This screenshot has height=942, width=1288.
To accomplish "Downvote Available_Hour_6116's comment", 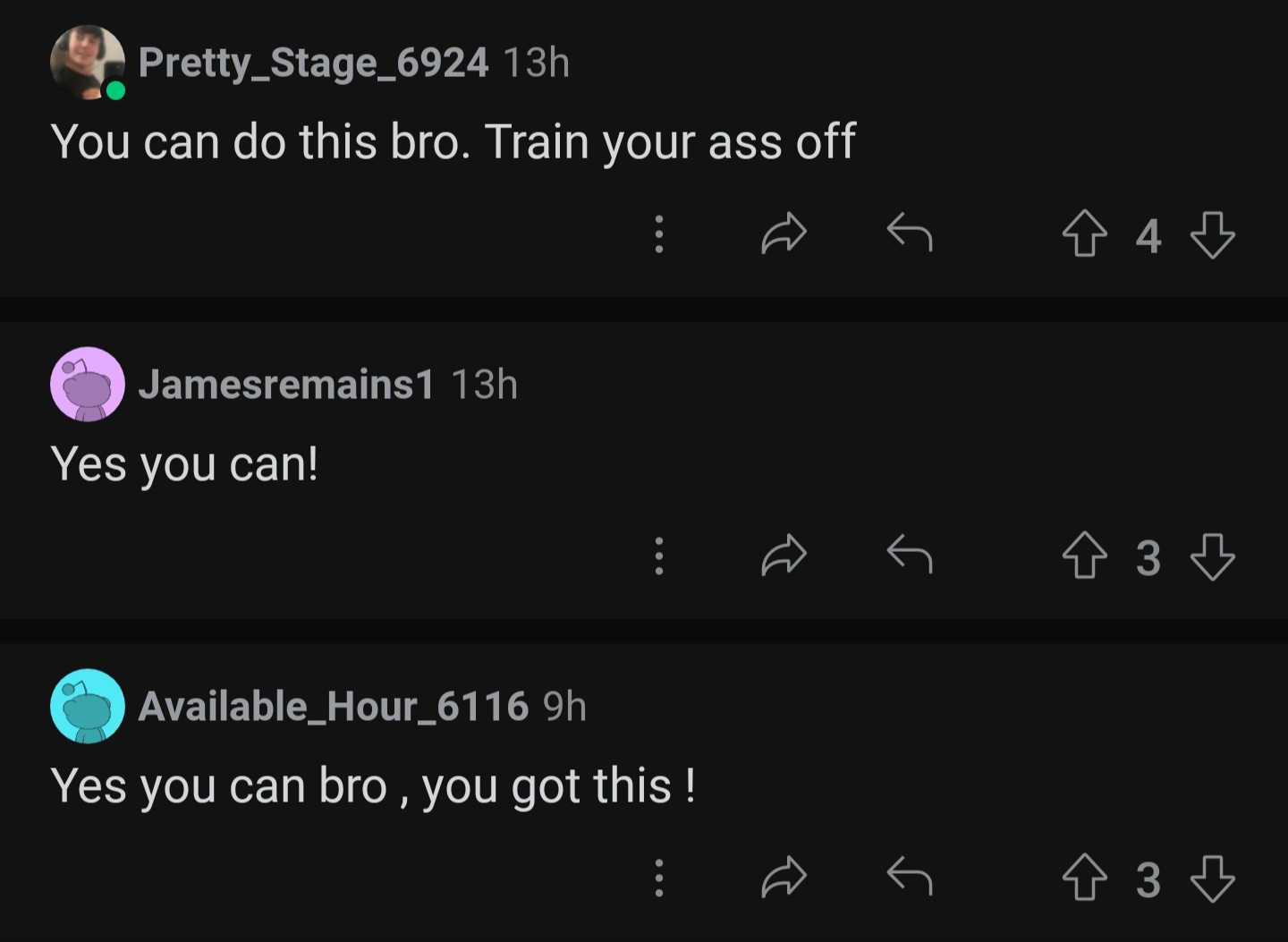I will click(x=1213, y=878).
